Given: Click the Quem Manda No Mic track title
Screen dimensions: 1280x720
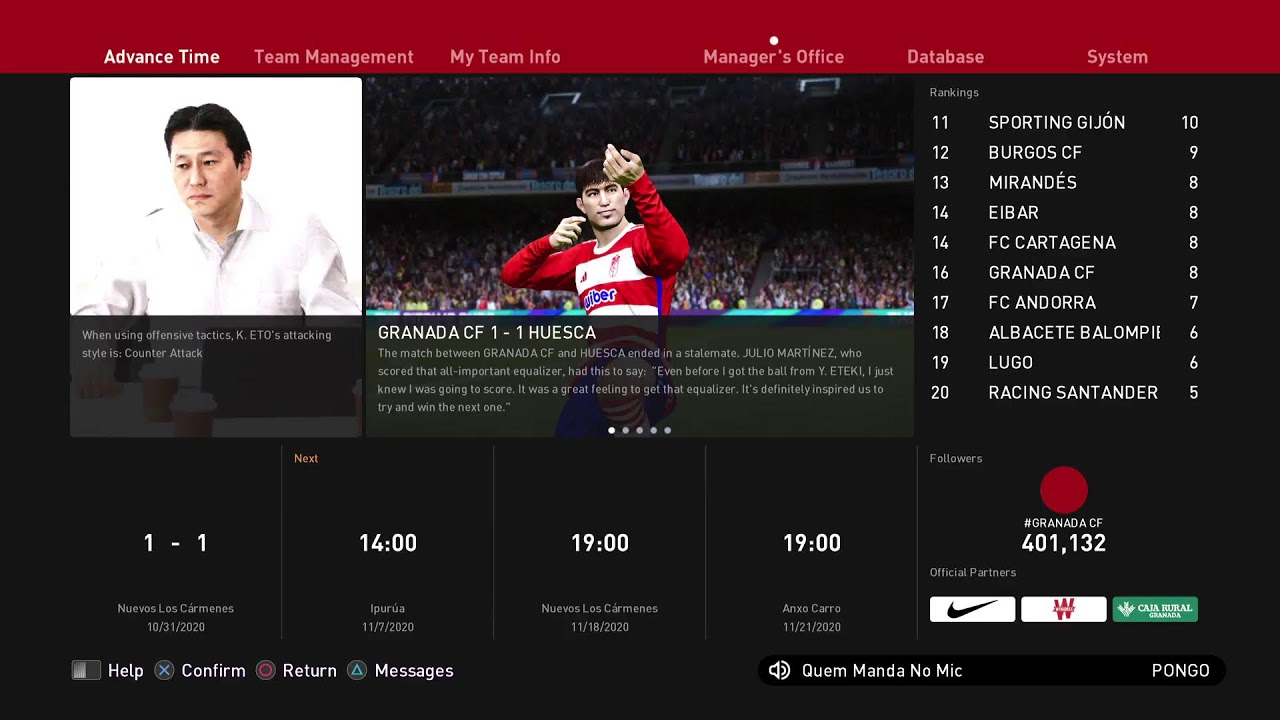Looking at the screenshot, I should tap(882, 670).
